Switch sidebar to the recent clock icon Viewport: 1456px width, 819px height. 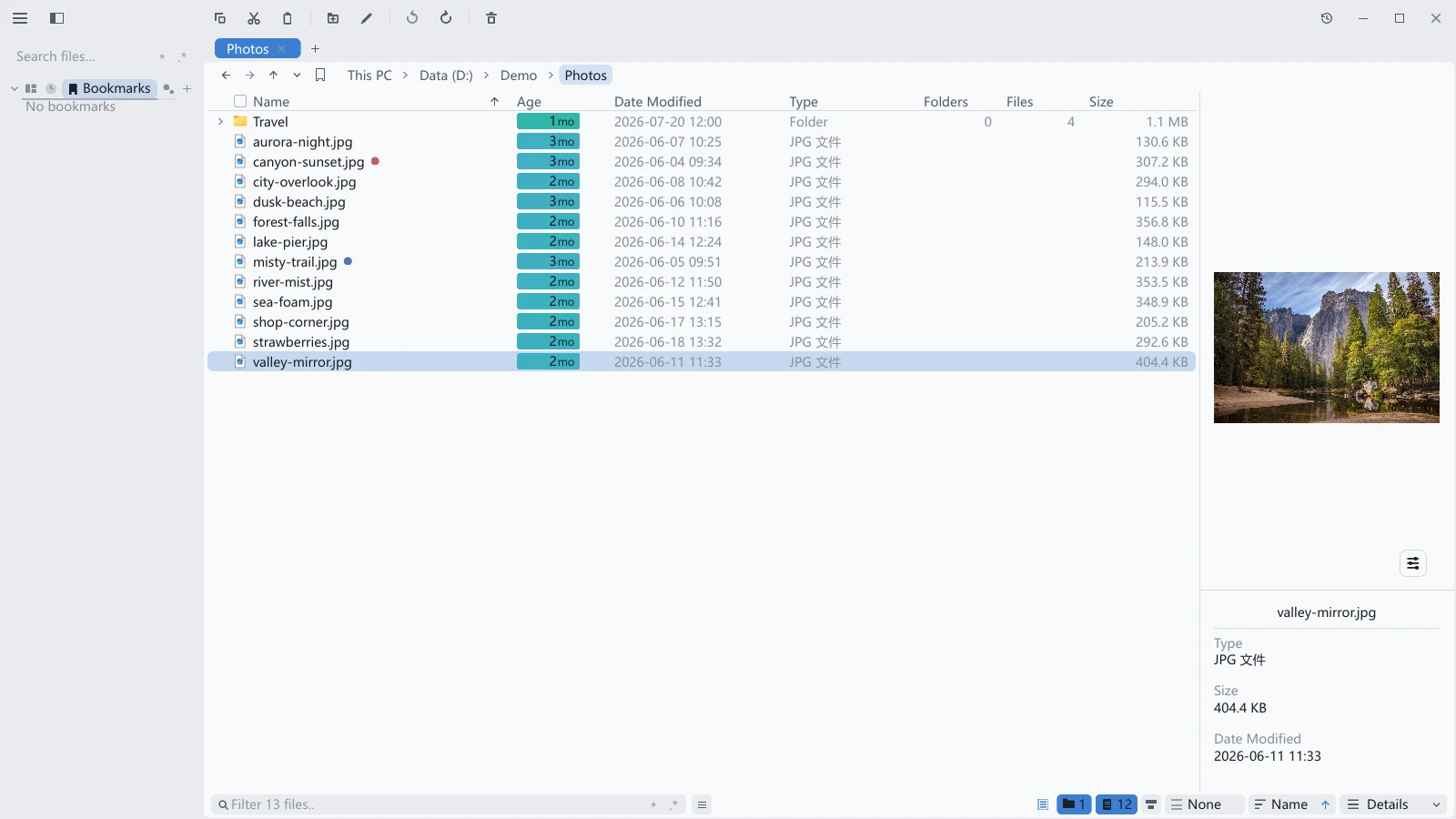(51, 88)
